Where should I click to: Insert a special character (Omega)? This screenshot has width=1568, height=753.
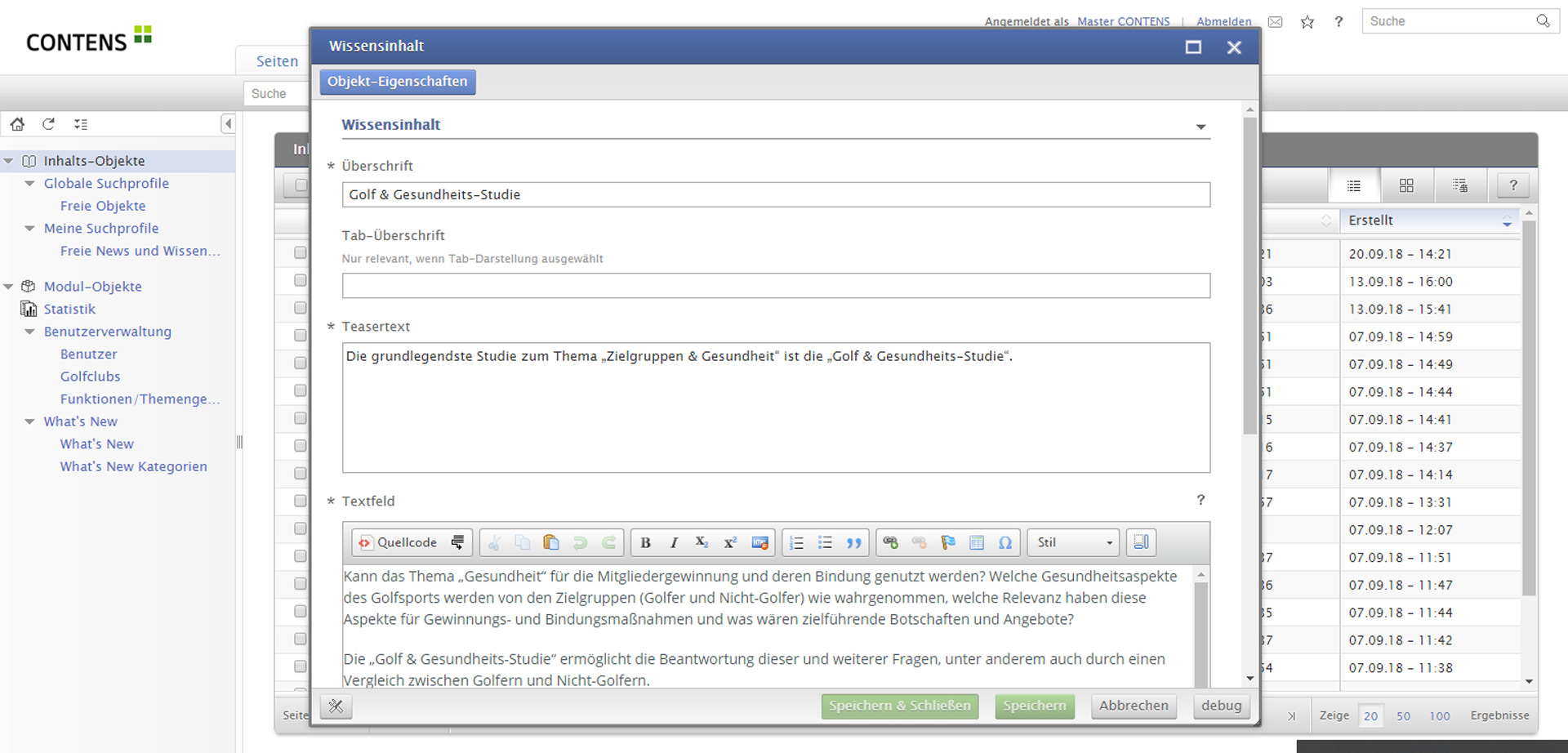[1005, 543]
